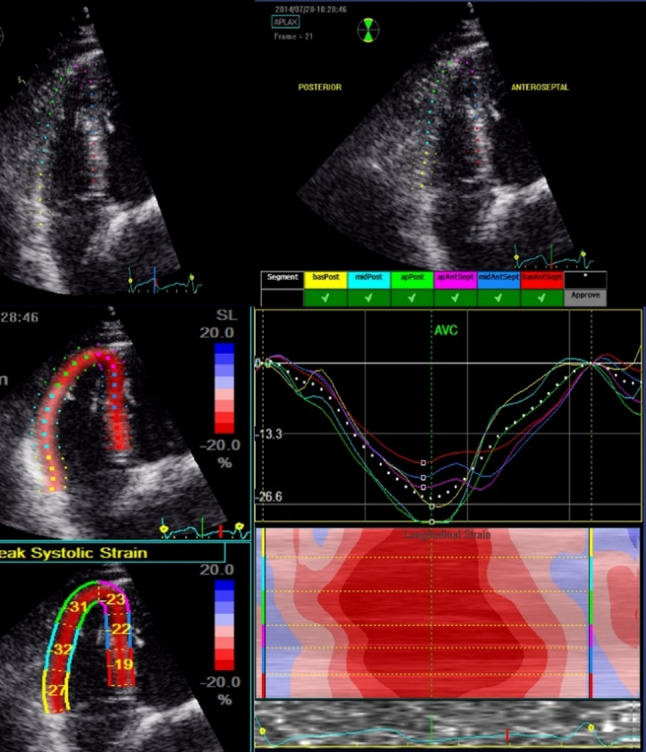
Task: Select the green apPost segment header
Action: click(411, 280)
